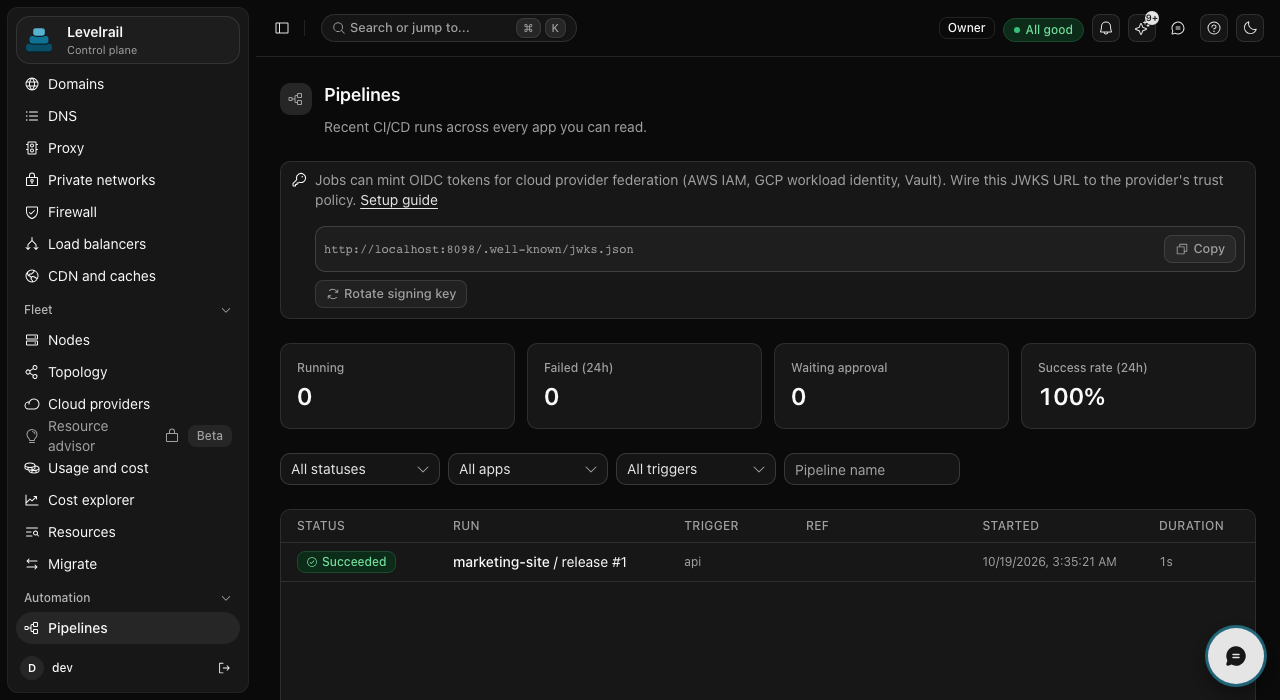
Task: Navigate to Load balancers
Action: (x=128, y=244)
